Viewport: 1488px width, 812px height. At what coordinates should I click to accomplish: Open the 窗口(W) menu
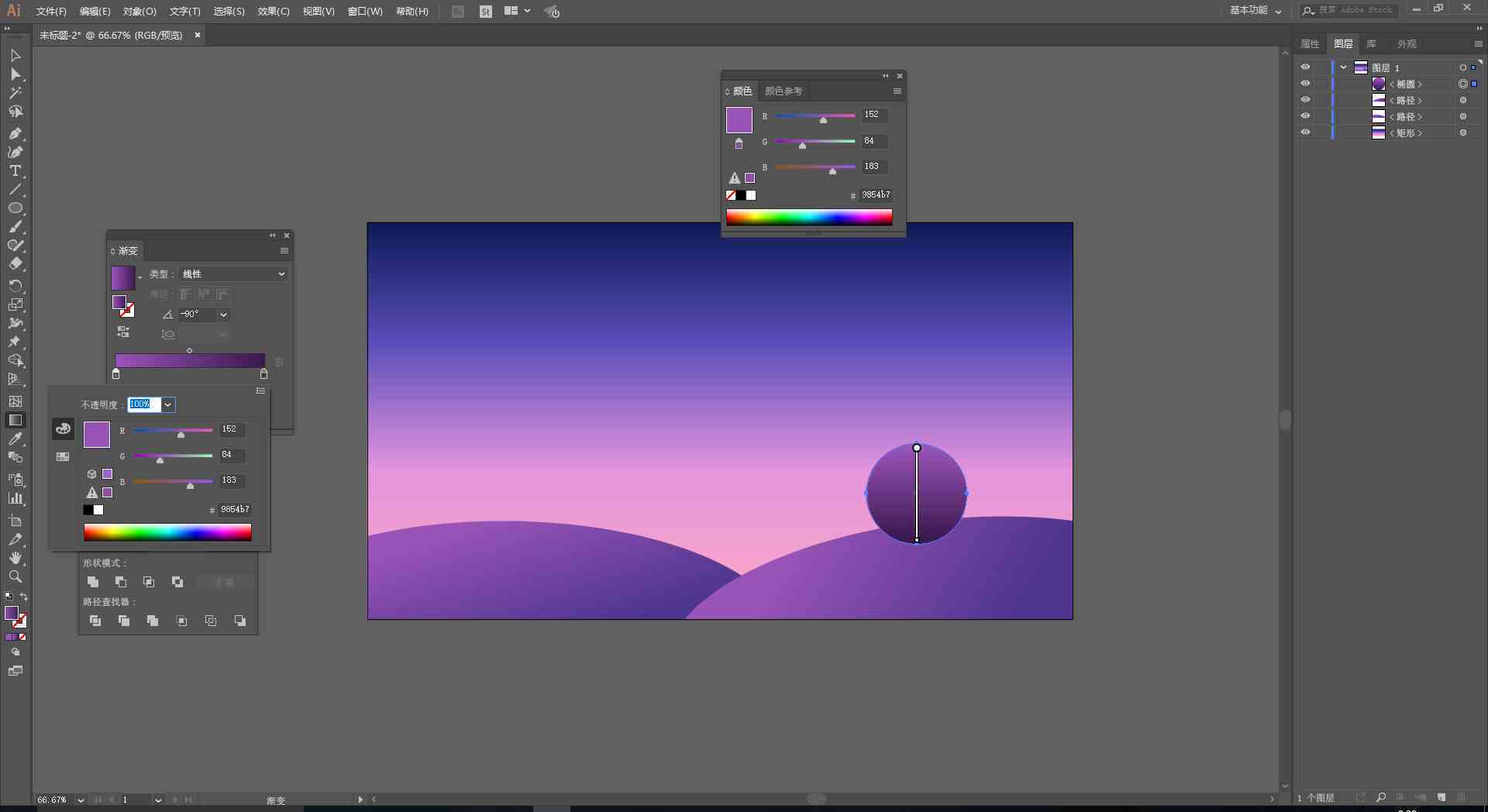pyautogui.click(x=365, y=12)
